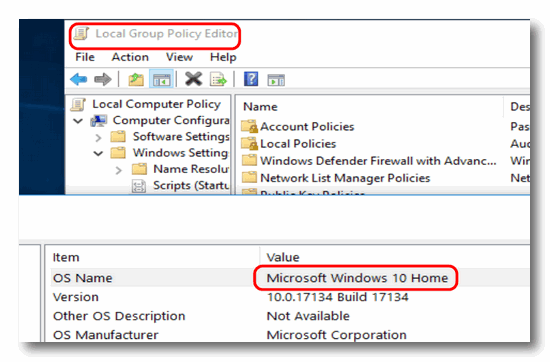The height and width of the screenshot is (362, 550).
Task: Open Windows Defender Firewall with Advanced entry
Action: point(378,160)
